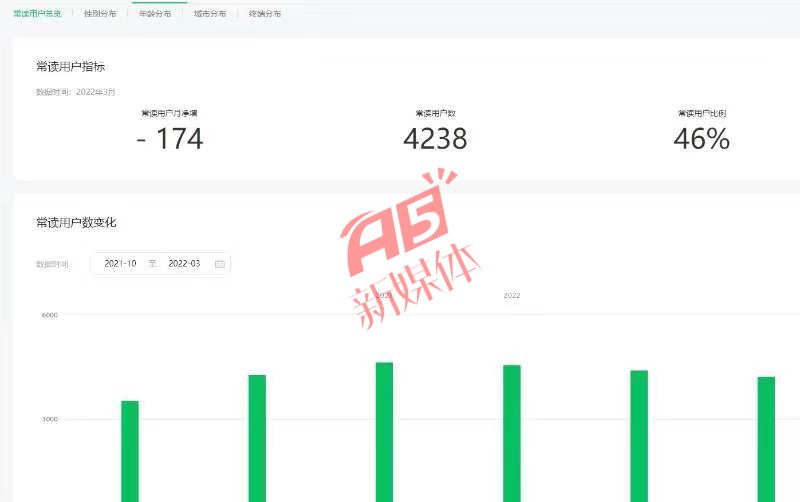Click the end date field 2022-03

pos(184,263)
